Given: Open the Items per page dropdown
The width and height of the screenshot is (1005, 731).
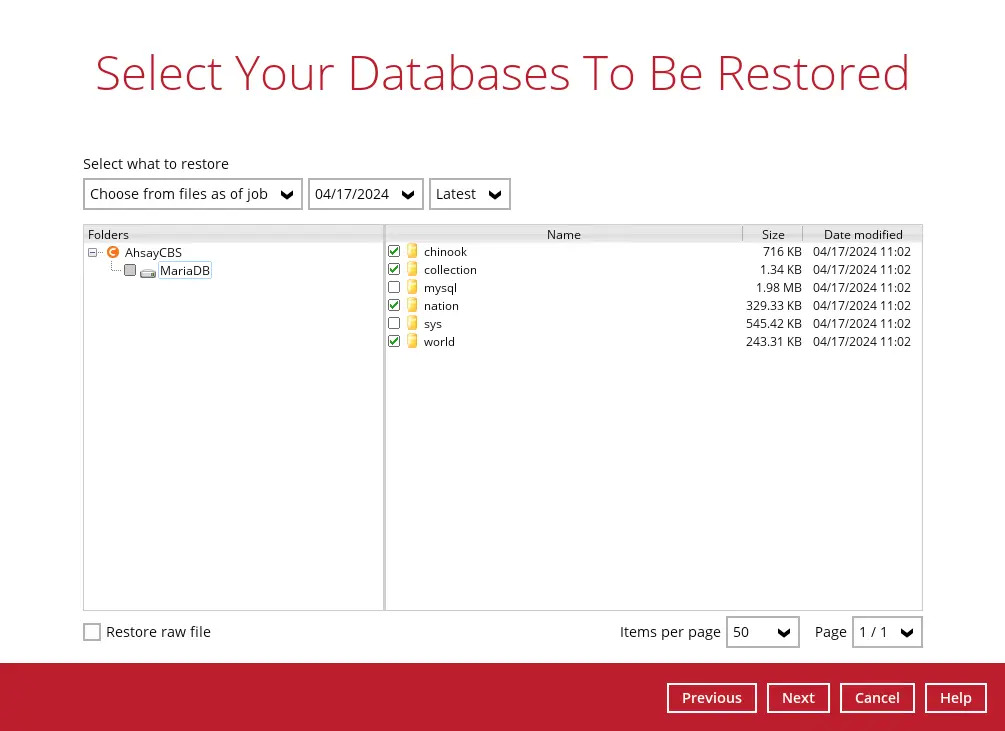Looking at the screenshot, I should click(762, 632).
